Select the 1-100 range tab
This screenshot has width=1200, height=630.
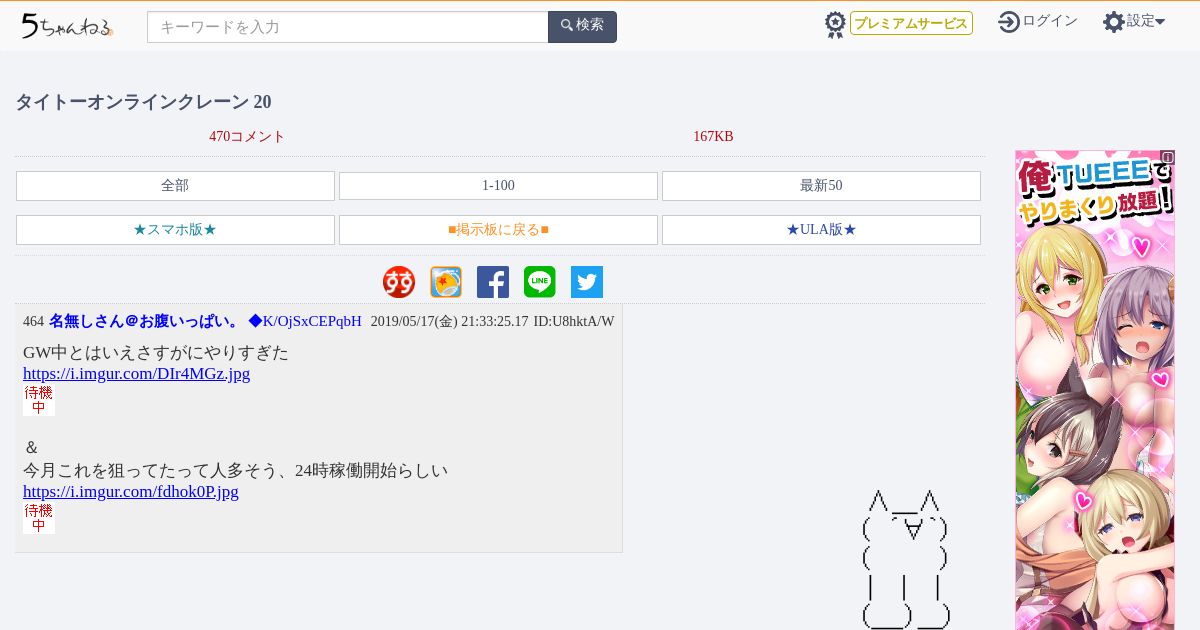(498, 186)
